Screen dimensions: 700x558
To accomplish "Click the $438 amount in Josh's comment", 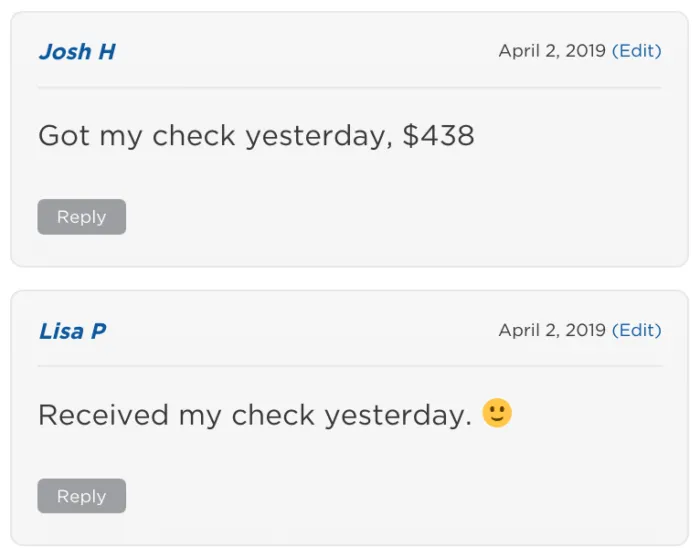I will point(438,136).
